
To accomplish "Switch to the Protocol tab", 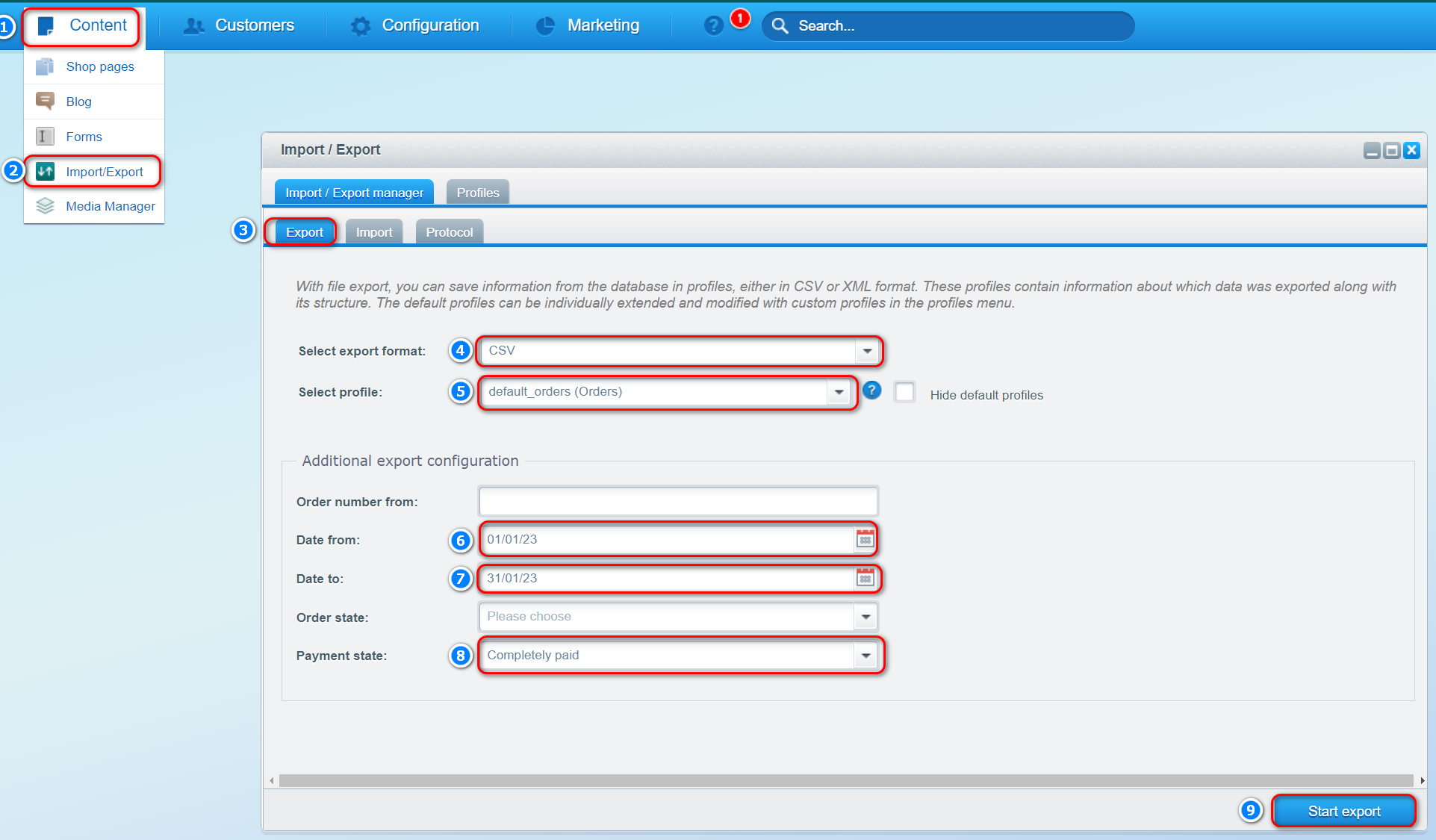I will point(449,232).
